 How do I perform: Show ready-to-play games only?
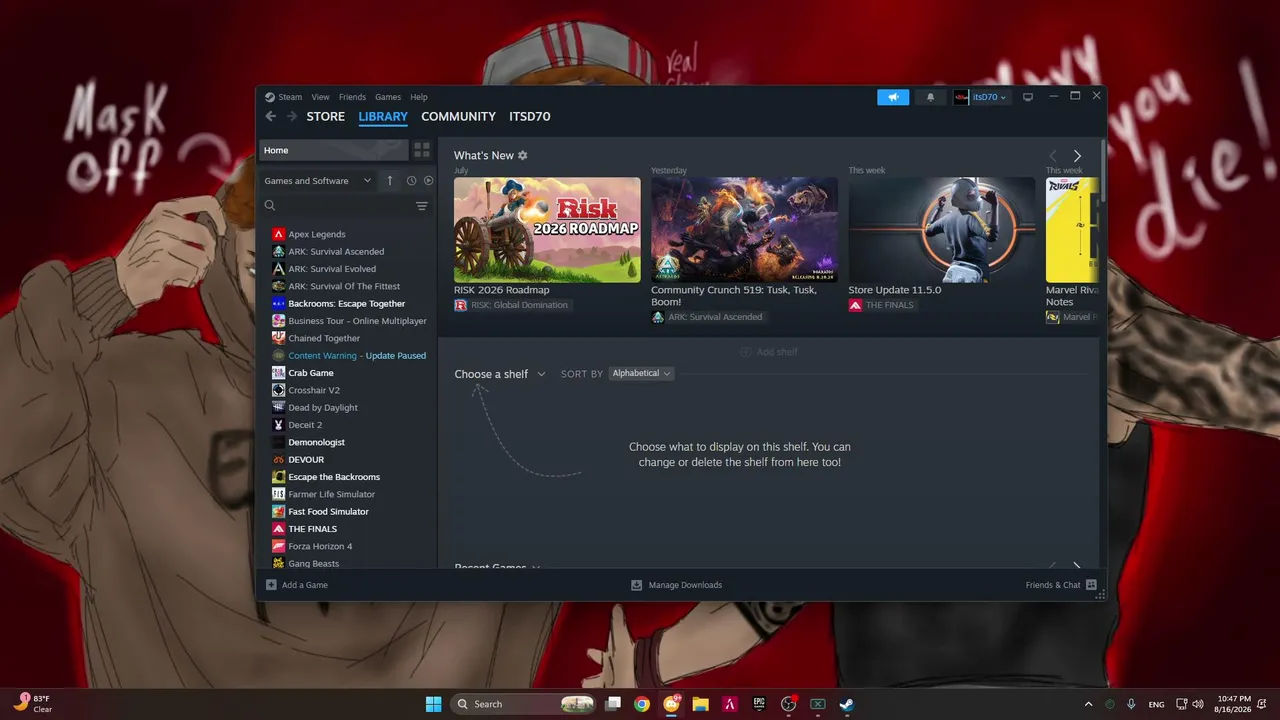tap(429, 181)
